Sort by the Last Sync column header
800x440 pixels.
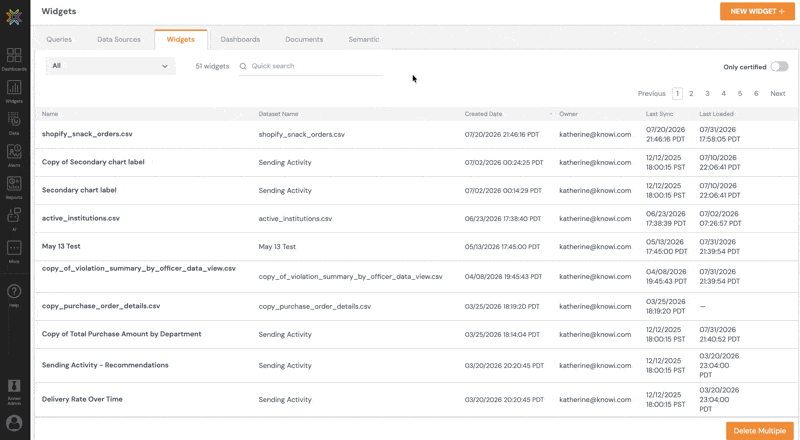[659, 114]
